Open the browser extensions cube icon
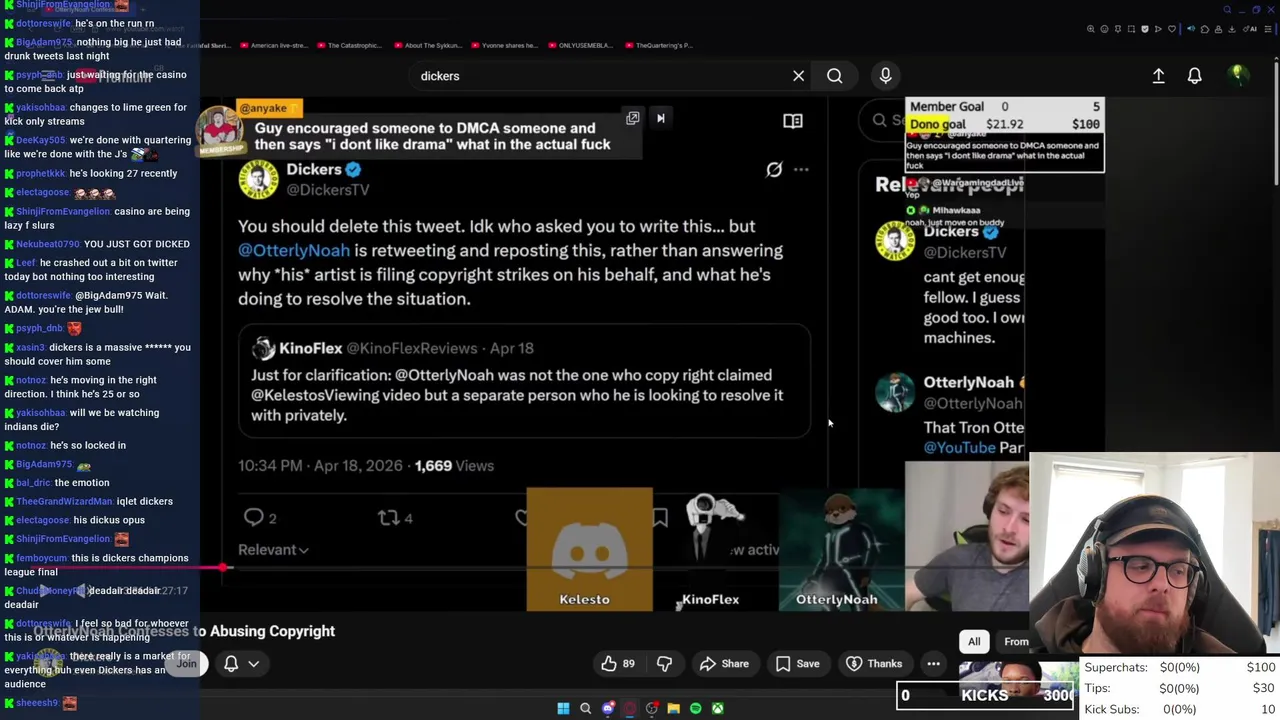This screenshot has width=1280, height=720. [x=1205, y=29]
